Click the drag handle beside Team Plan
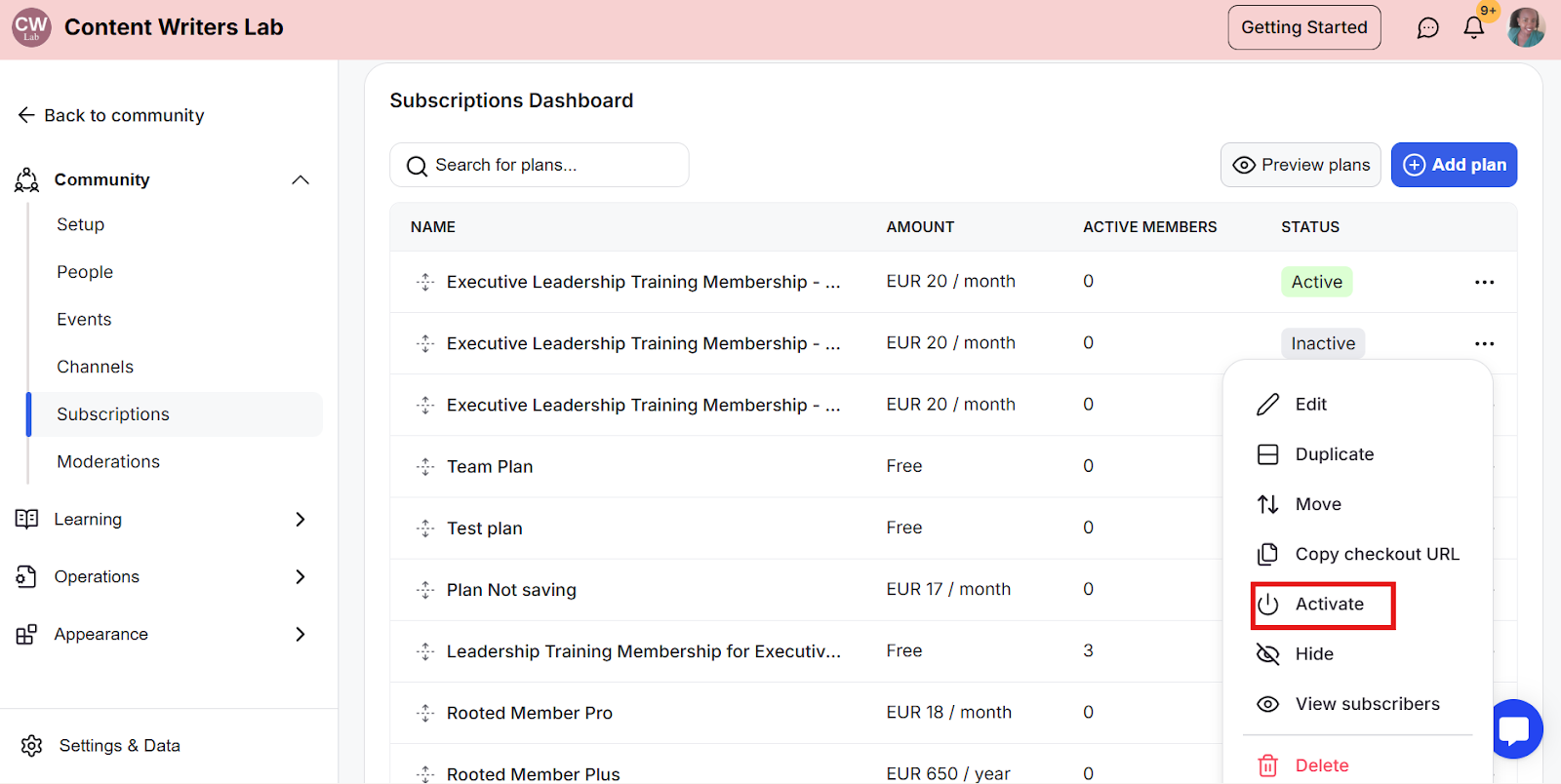 pos(425,467)
